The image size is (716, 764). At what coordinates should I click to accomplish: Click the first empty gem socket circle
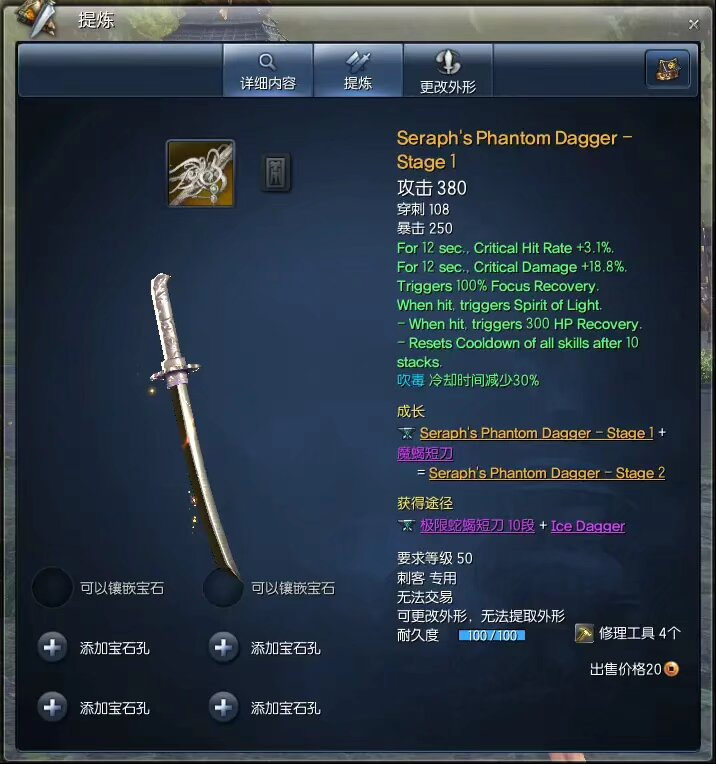[x=52, y=587]
